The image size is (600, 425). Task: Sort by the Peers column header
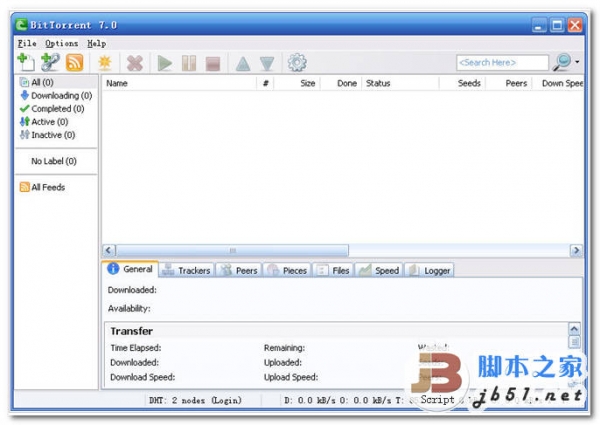509,83
